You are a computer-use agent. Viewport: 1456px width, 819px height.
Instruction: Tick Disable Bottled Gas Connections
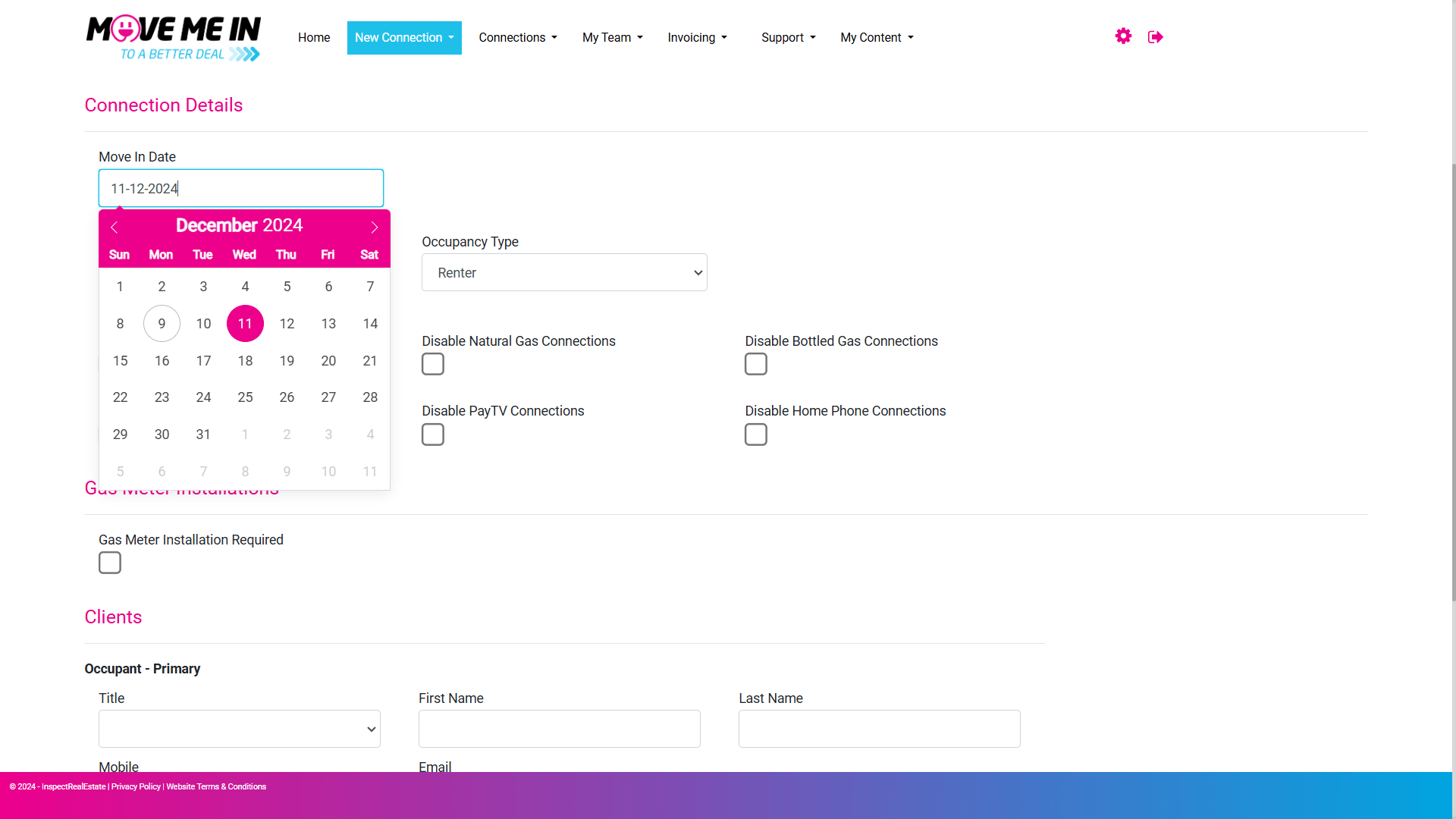click(x=756, y=364)
